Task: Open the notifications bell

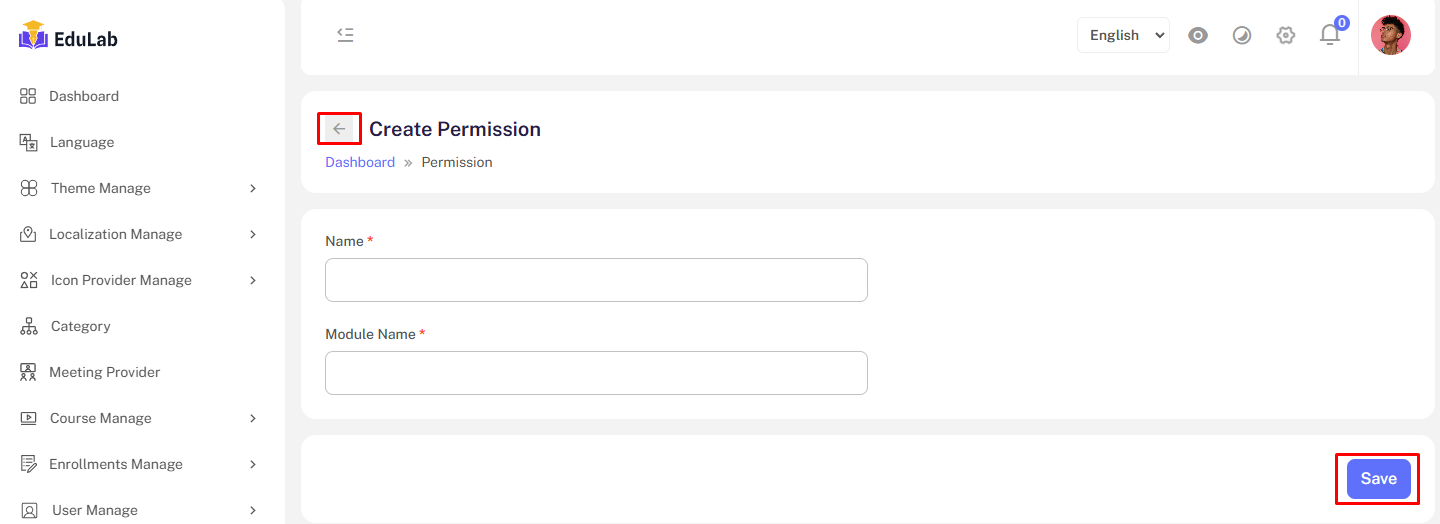Action: (x=1329, y=35)
